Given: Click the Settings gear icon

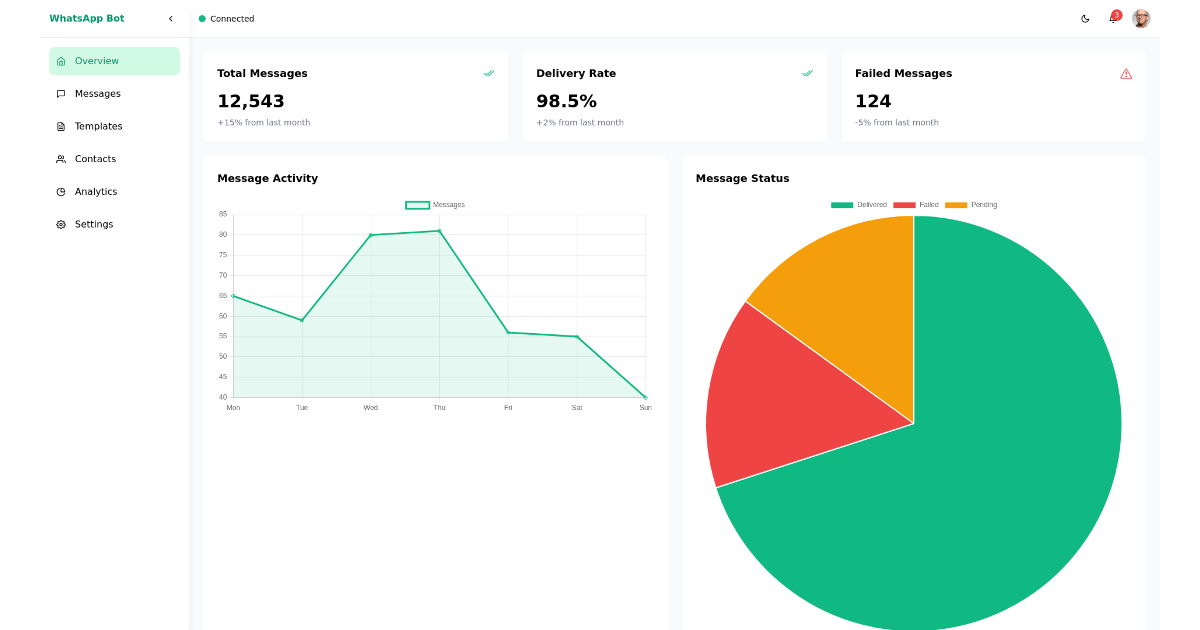Looking at the screenshot, I should [62, 224].
